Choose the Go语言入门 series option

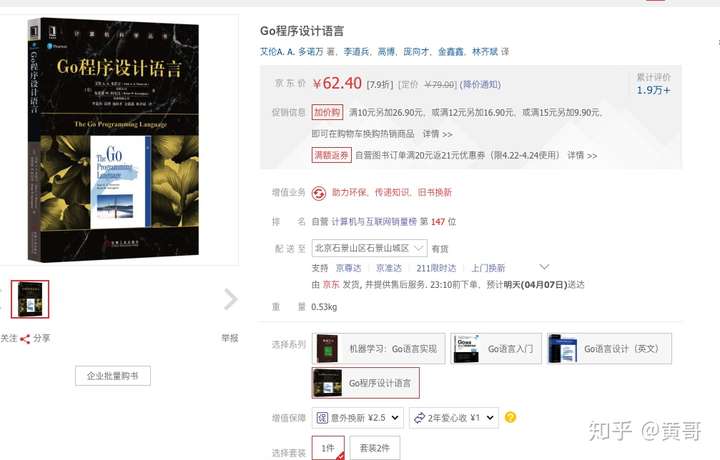point(496,349)
